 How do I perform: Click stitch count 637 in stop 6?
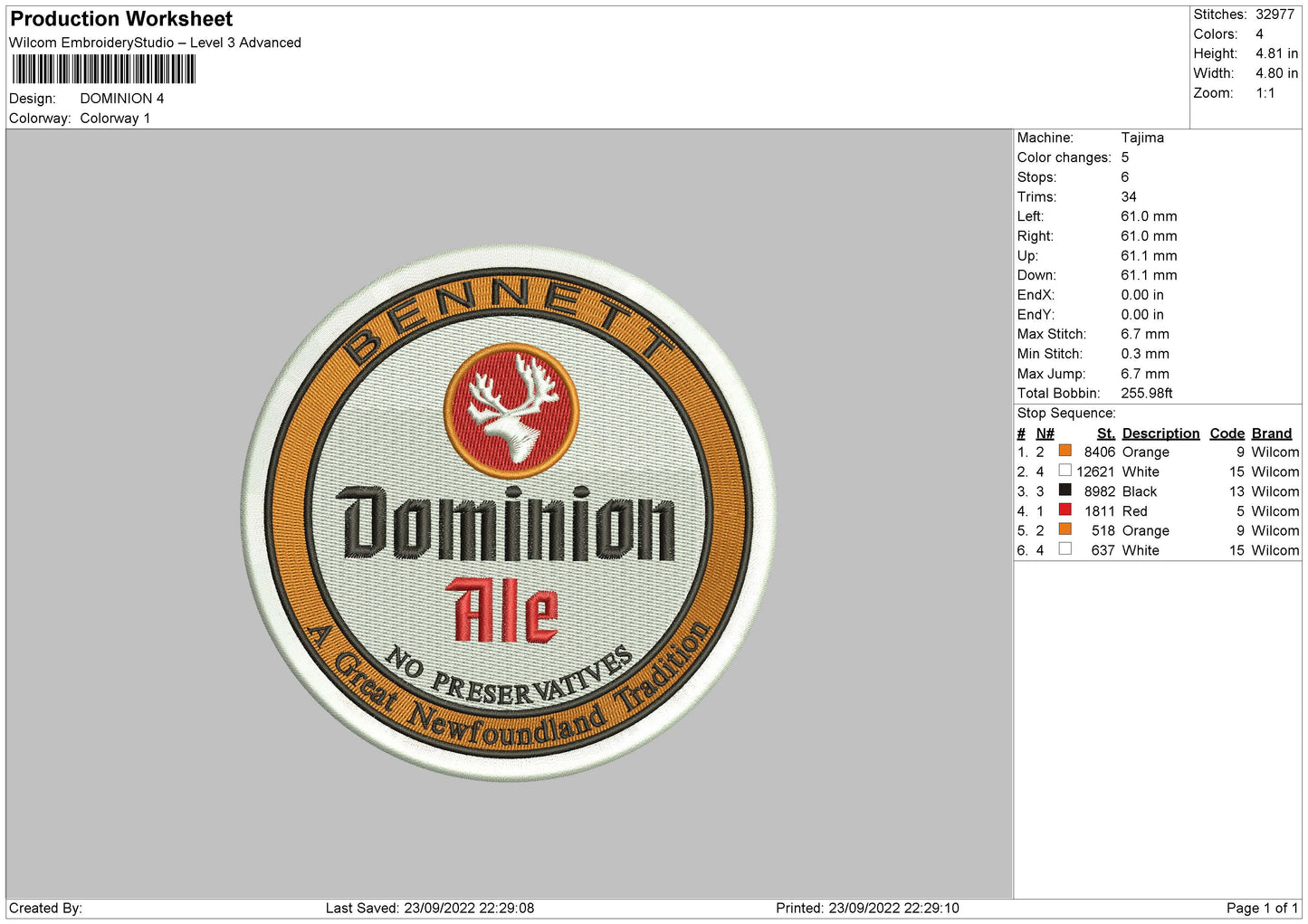pyautogui.click(x=1103, y=551)
